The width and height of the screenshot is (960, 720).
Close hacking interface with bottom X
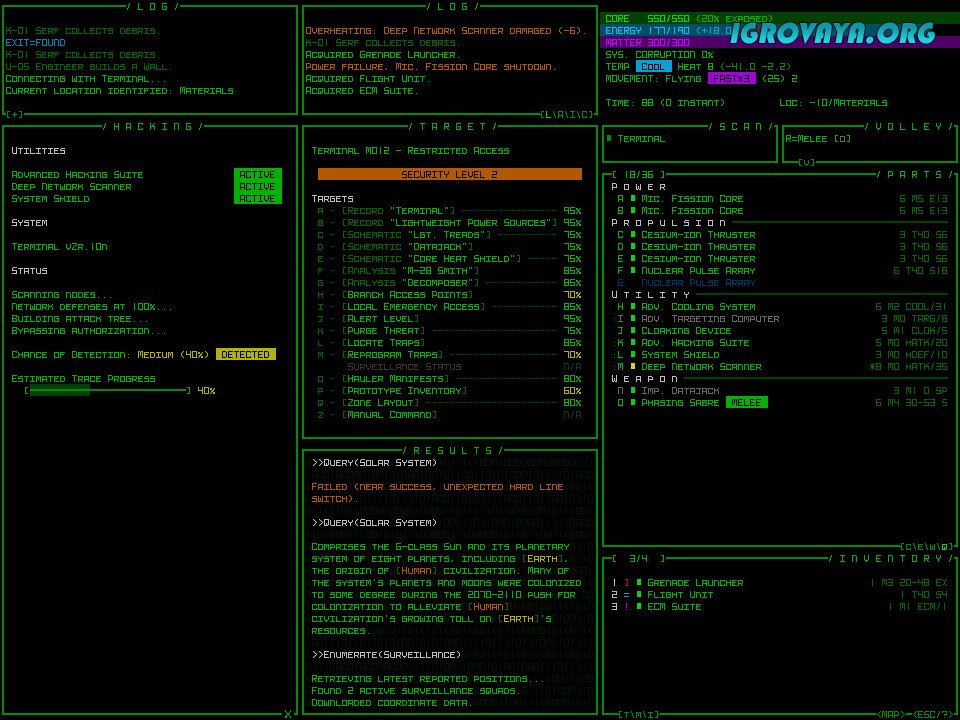point(288,714)
